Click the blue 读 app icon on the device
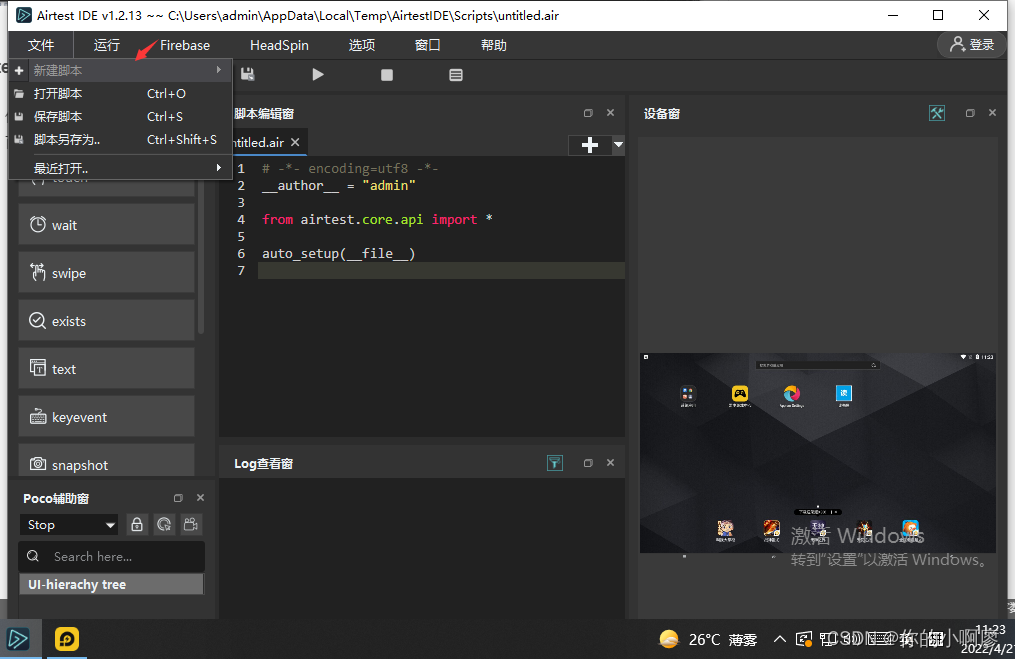Viewport: 1015px width, 659px height. [843, 393]
